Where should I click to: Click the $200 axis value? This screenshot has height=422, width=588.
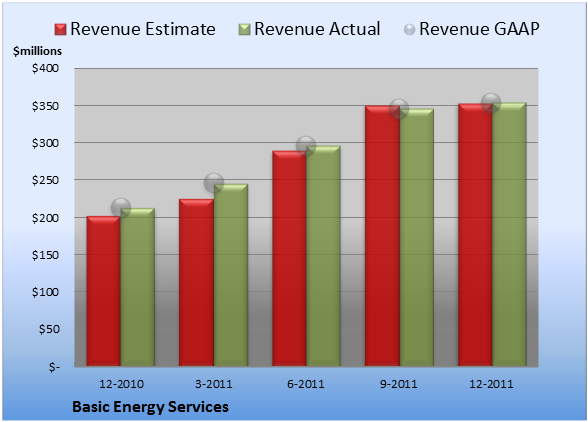pyautogui.click(x=45, y=218)
